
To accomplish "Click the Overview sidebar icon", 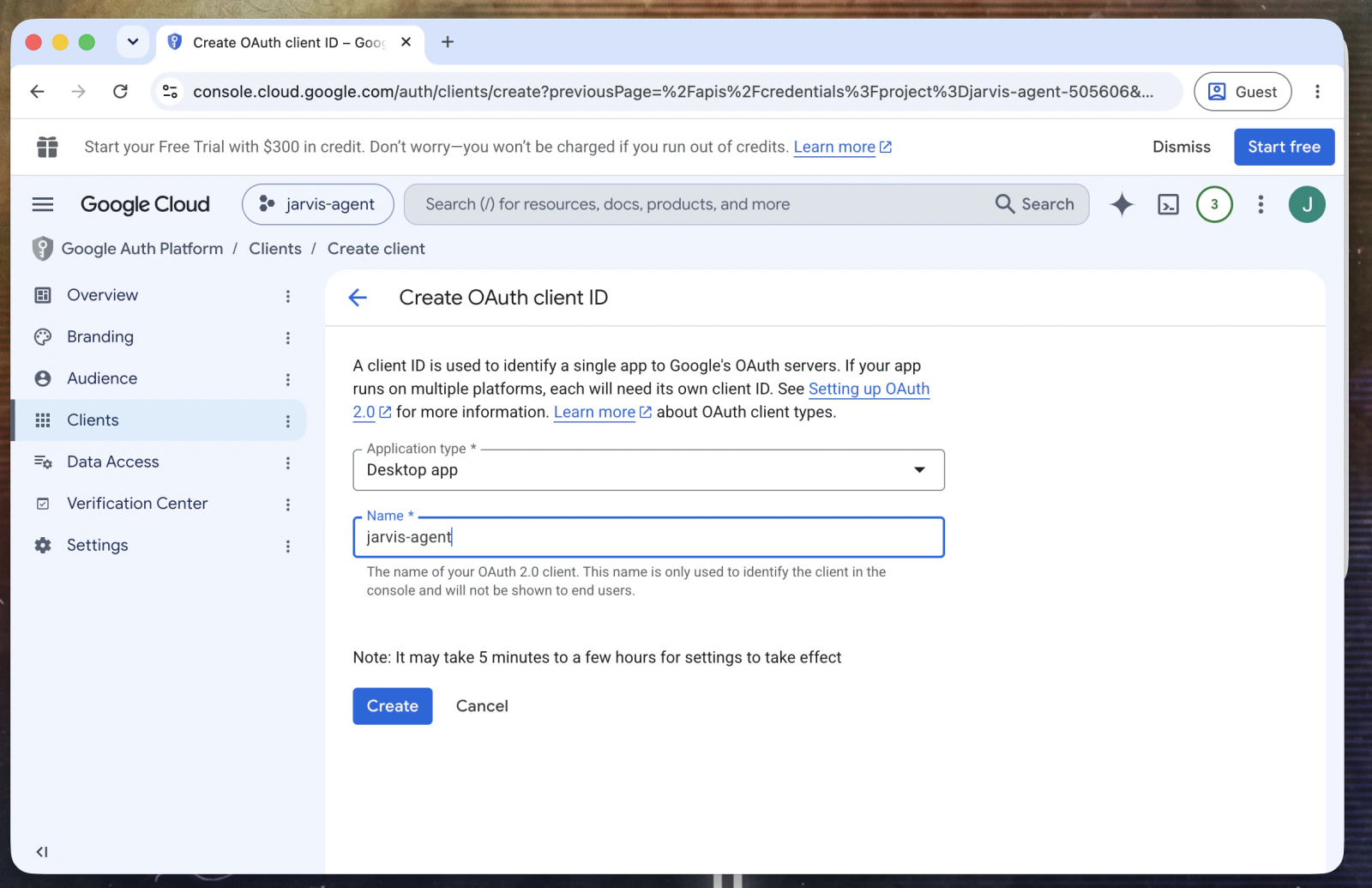I will [x=43, y=295].
